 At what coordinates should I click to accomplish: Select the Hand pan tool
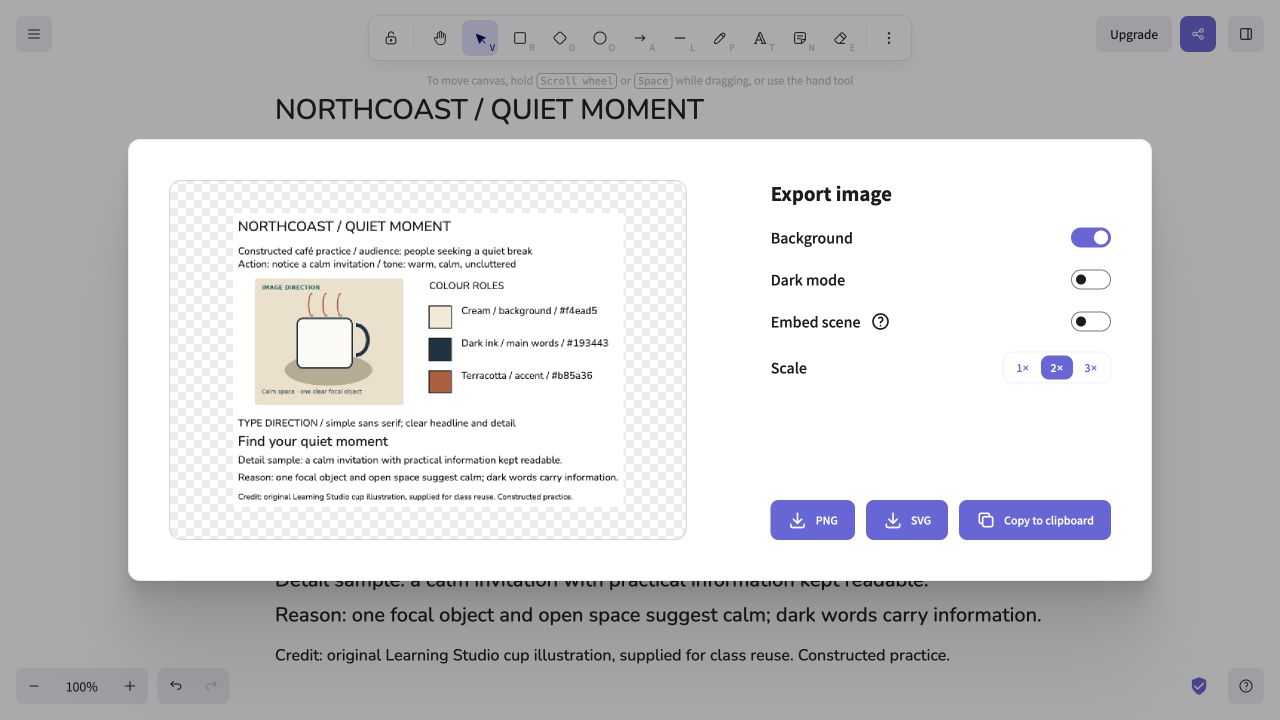coord(440,38)
